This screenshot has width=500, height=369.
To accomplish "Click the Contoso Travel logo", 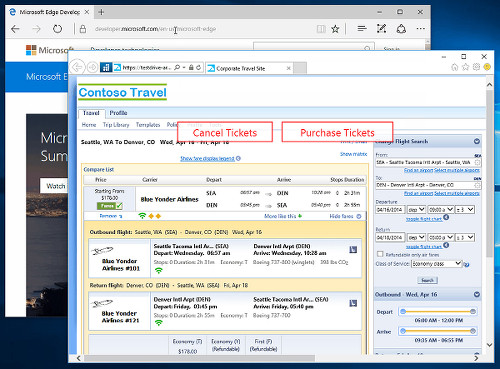I will point(123,92).
